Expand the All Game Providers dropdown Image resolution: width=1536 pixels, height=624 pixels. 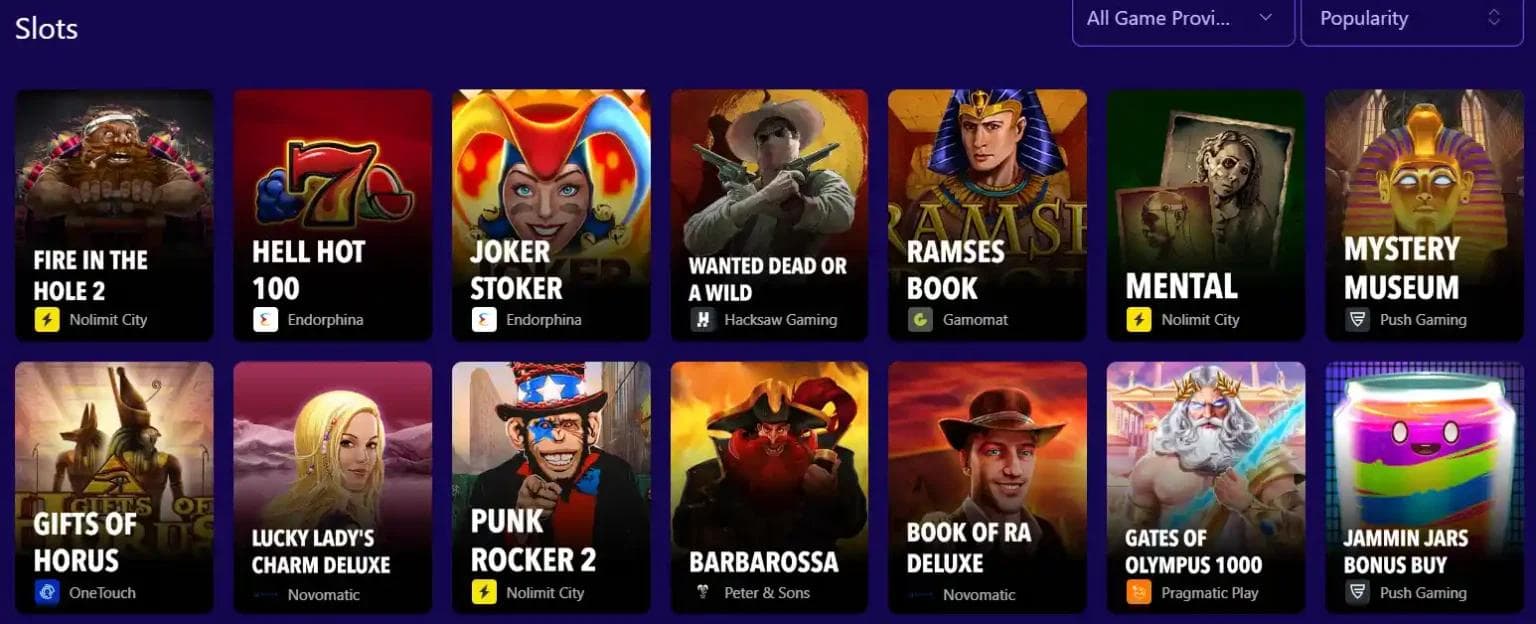point(1182,19)
